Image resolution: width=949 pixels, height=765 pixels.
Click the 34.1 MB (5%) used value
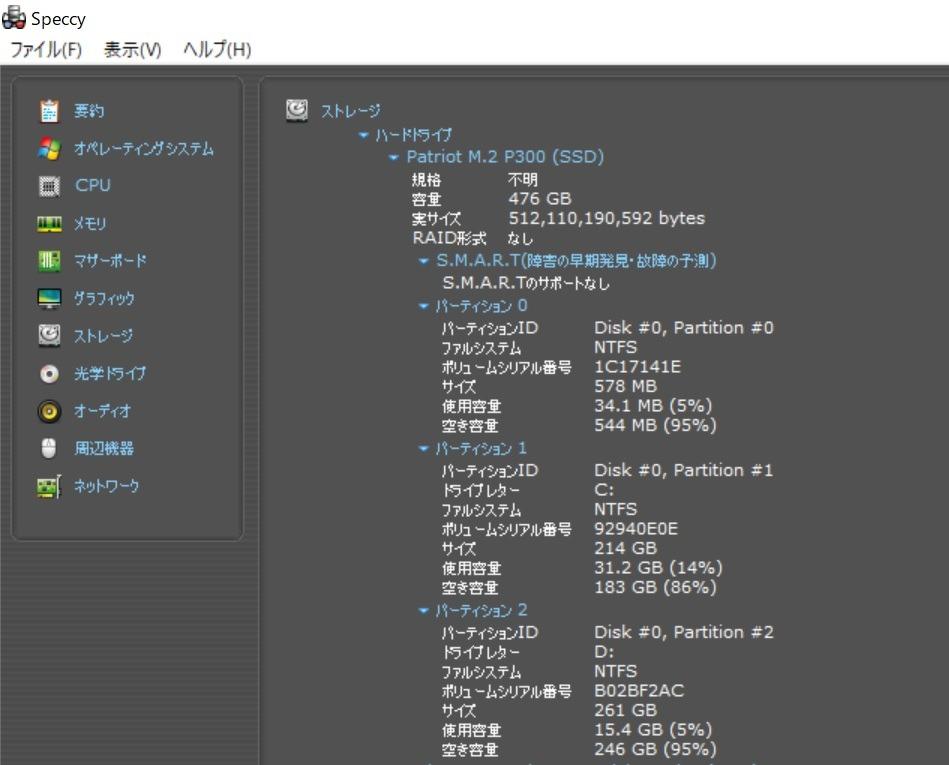click(x=653, y=405)
